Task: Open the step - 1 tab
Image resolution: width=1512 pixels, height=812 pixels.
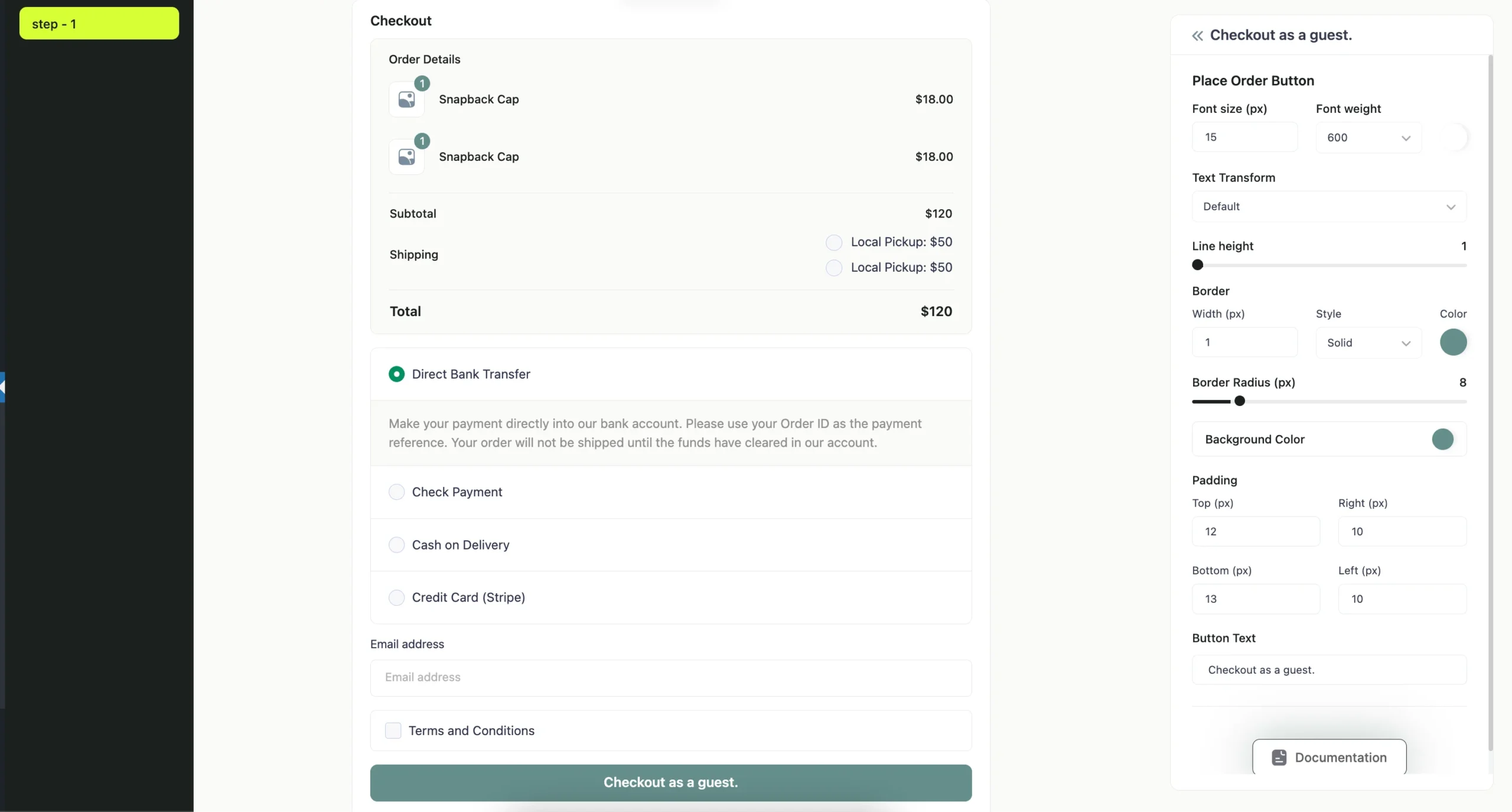Action: click(99, 24)
